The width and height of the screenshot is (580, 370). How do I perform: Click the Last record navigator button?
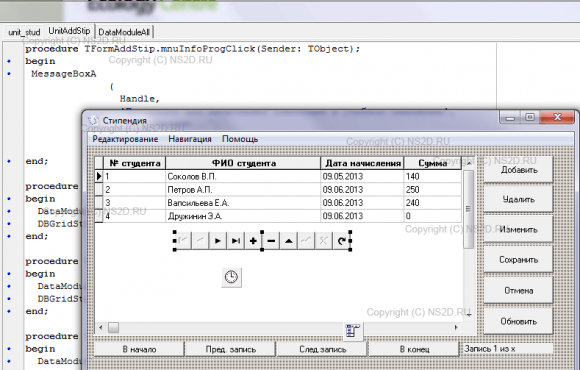tap(235, 241)
